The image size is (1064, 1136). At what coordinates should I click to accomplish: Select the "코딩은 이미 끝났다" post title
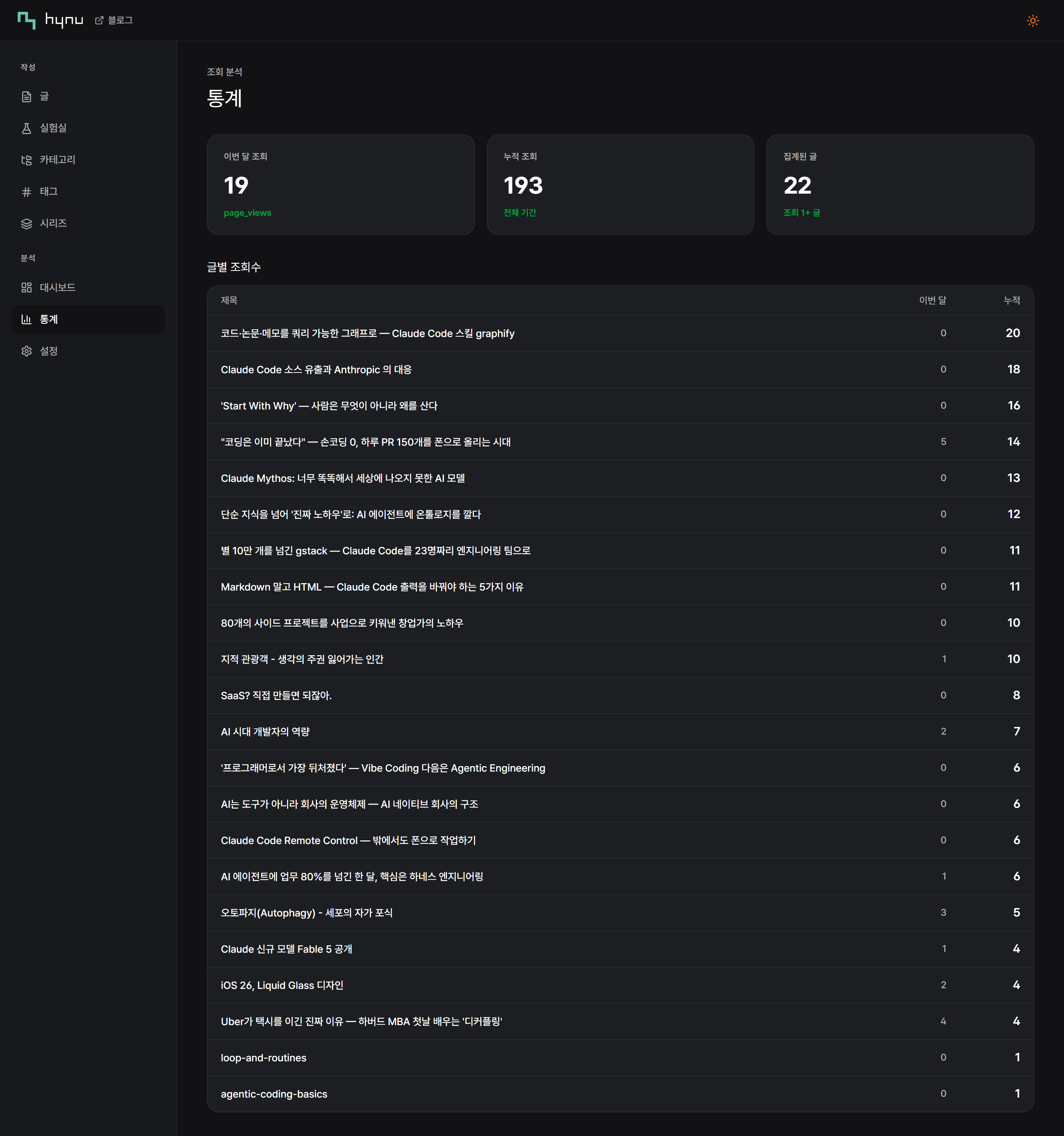365,442
